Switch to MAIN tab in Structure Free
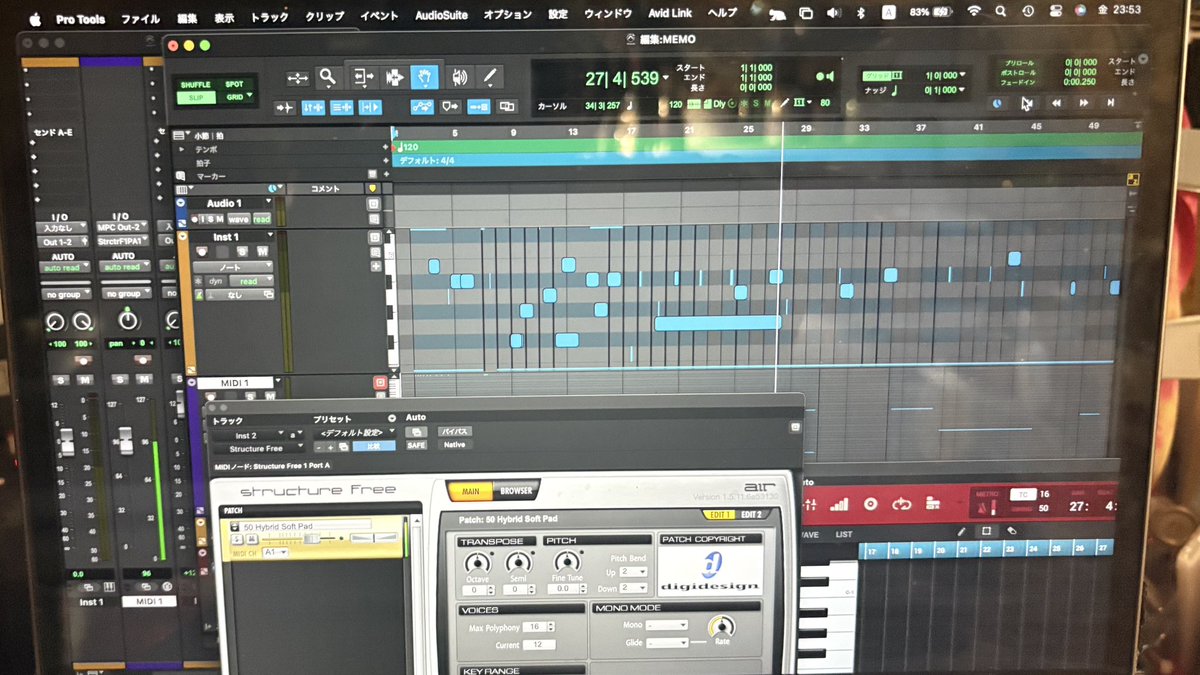Viewport: 1200px width, 675px height. point(469,491)
